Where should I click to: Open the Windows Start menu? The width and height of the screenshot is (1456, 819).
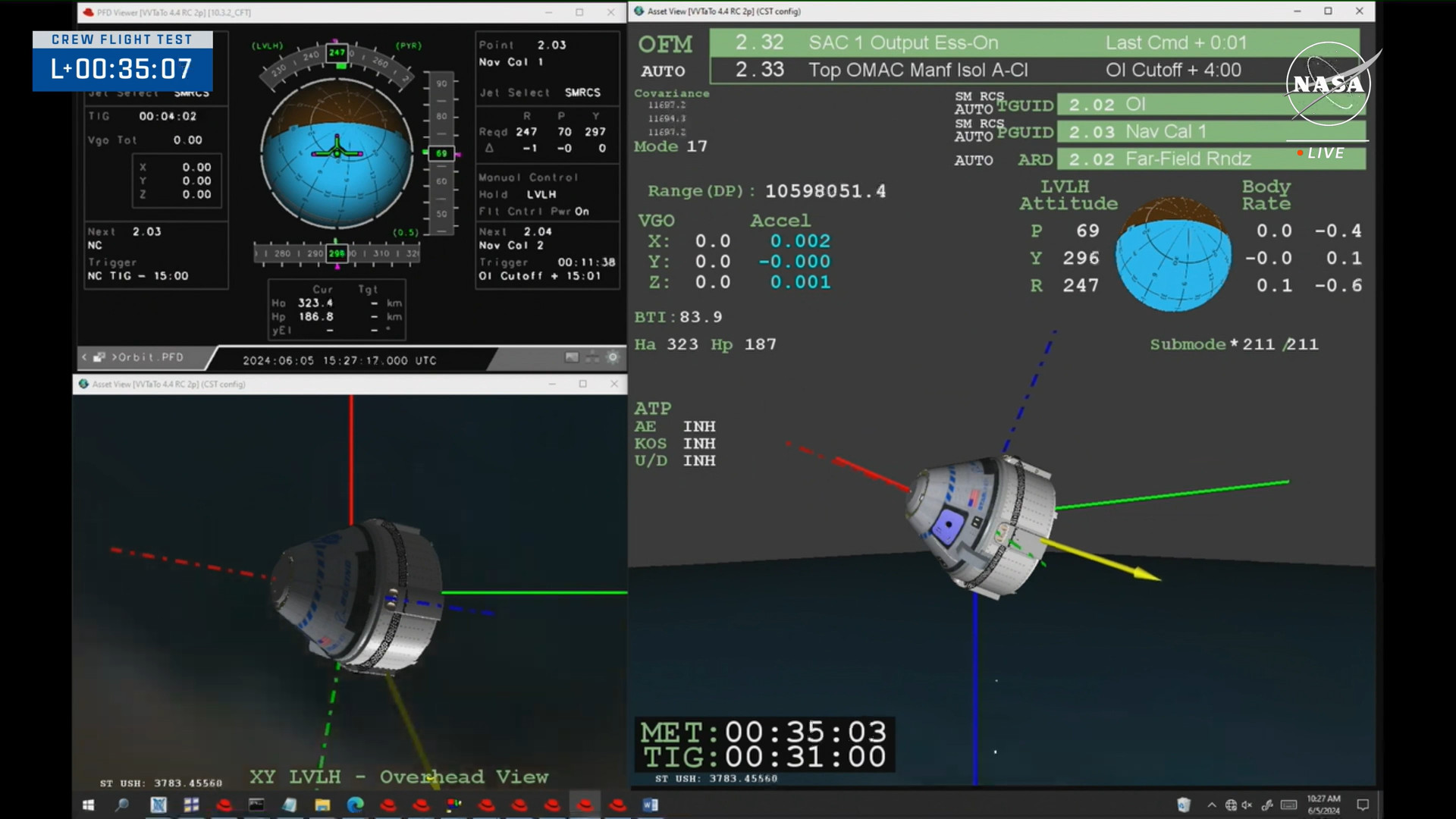[x=88, y=805]
